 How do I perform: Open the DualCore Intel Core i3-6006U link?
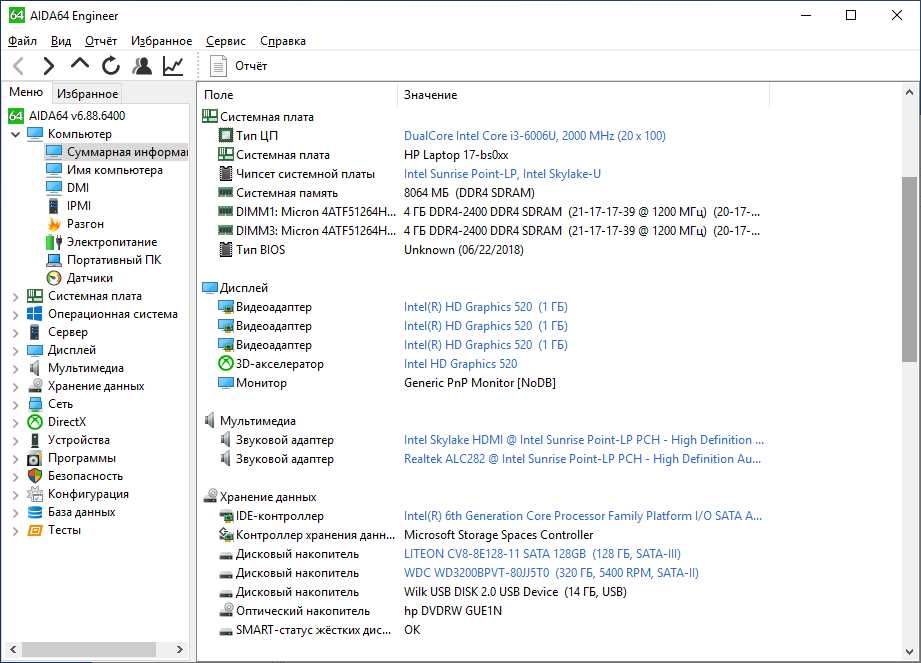535,136
